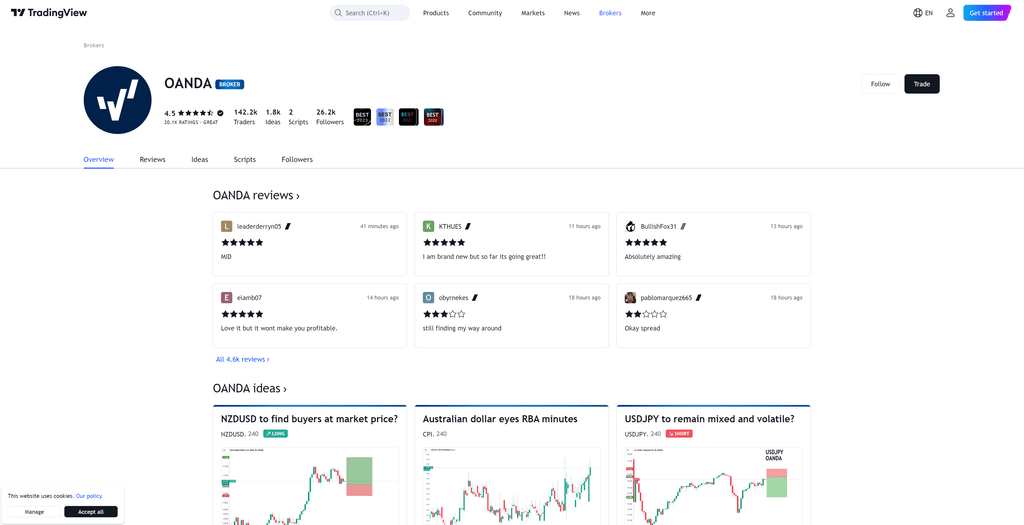Open the Best 2023 award badge

pos(362,117)
